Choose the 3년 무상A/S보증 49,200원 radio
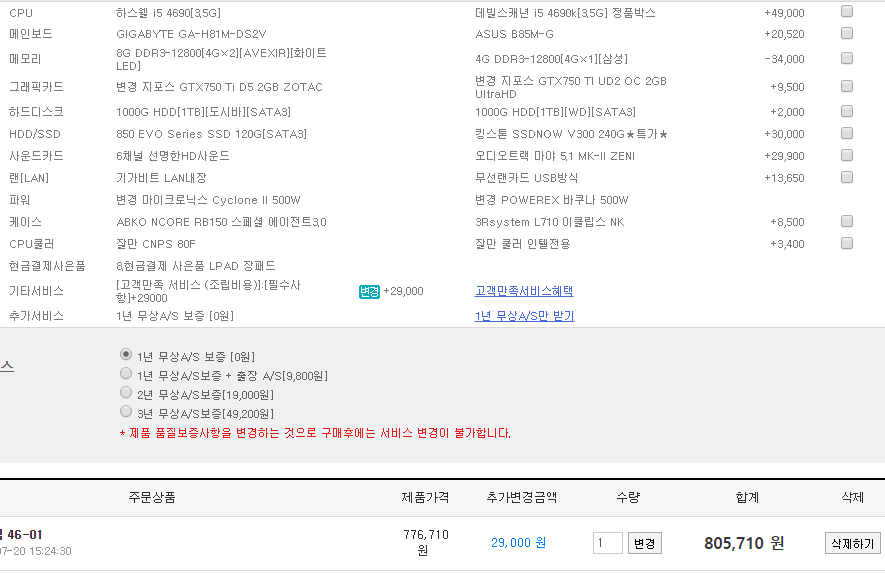The height and width of the screenshot is (573, 885). [126, 412]
